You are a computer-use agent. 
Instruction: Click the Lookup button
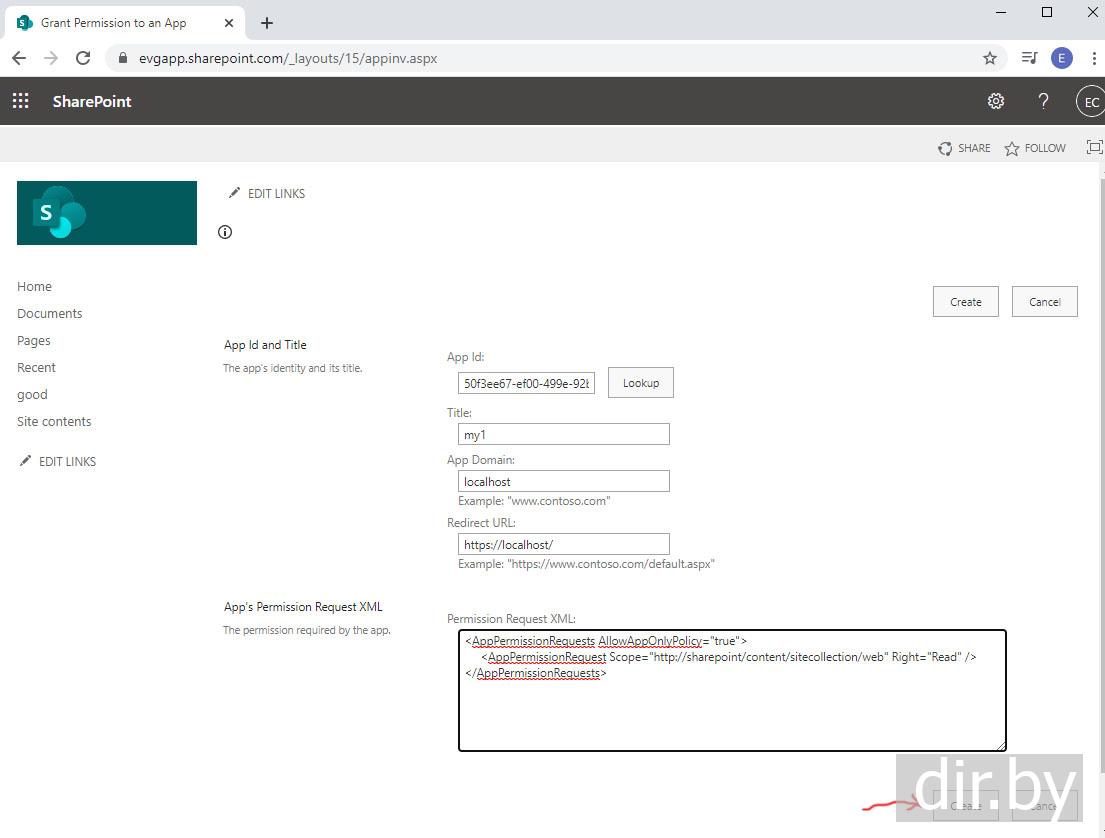[x=640, y=383]
